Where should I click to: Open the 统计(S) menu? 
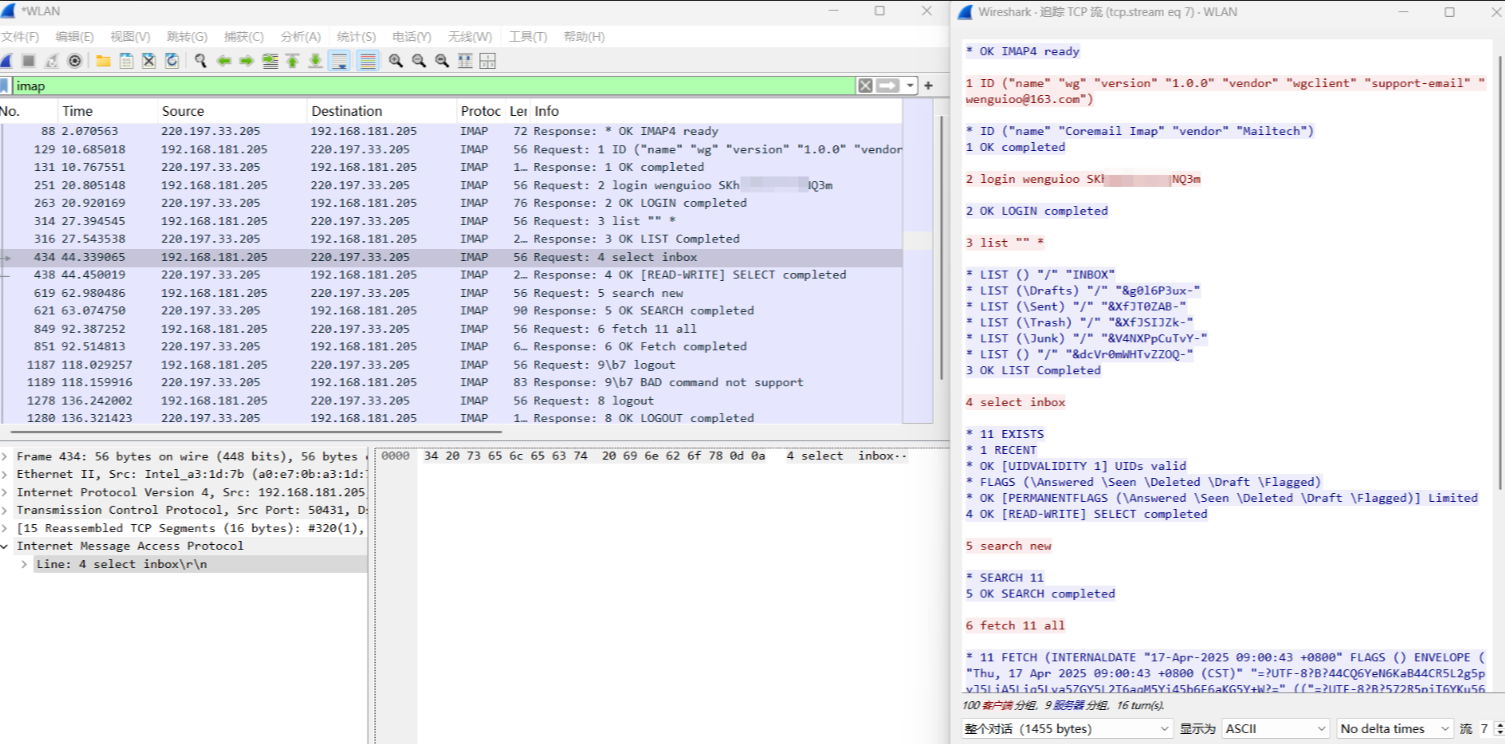(x=357, y=37)
